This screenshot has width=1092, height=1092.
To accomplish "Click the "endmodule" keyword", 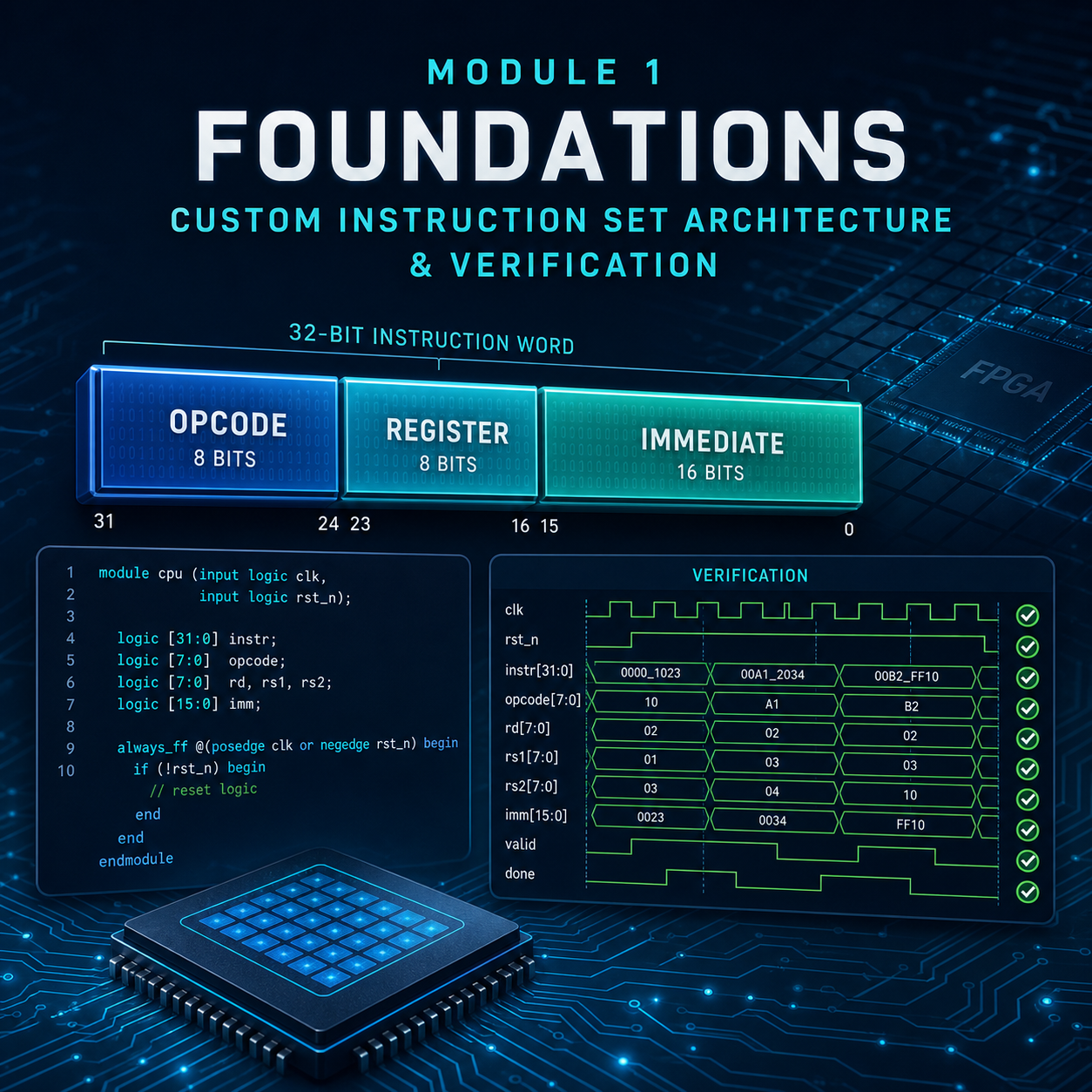I will click(x=136, y=859).
